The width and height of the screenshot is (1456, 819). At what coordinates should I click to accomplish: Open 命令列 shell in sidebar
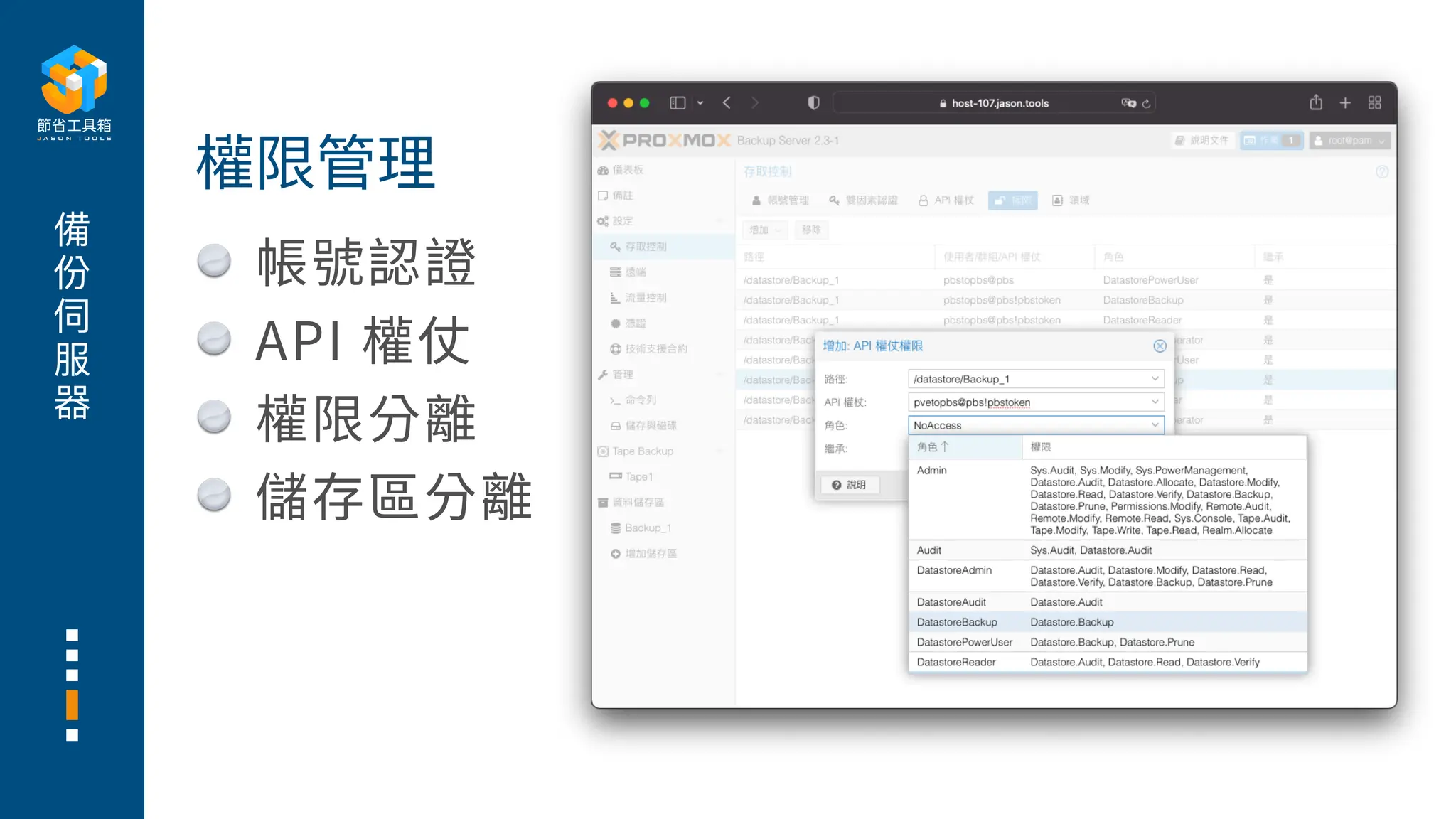point(664,400)
